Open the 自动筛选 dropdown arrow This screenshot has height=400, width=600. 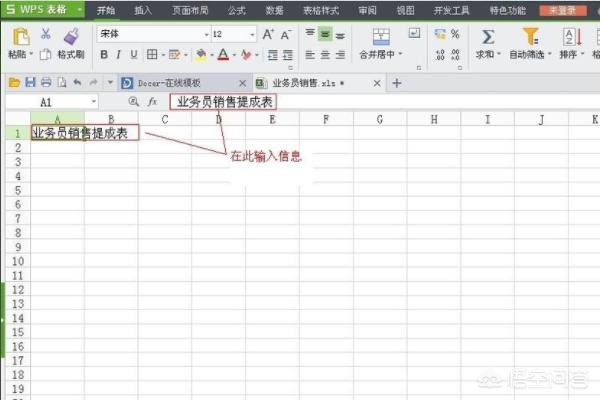549,54
